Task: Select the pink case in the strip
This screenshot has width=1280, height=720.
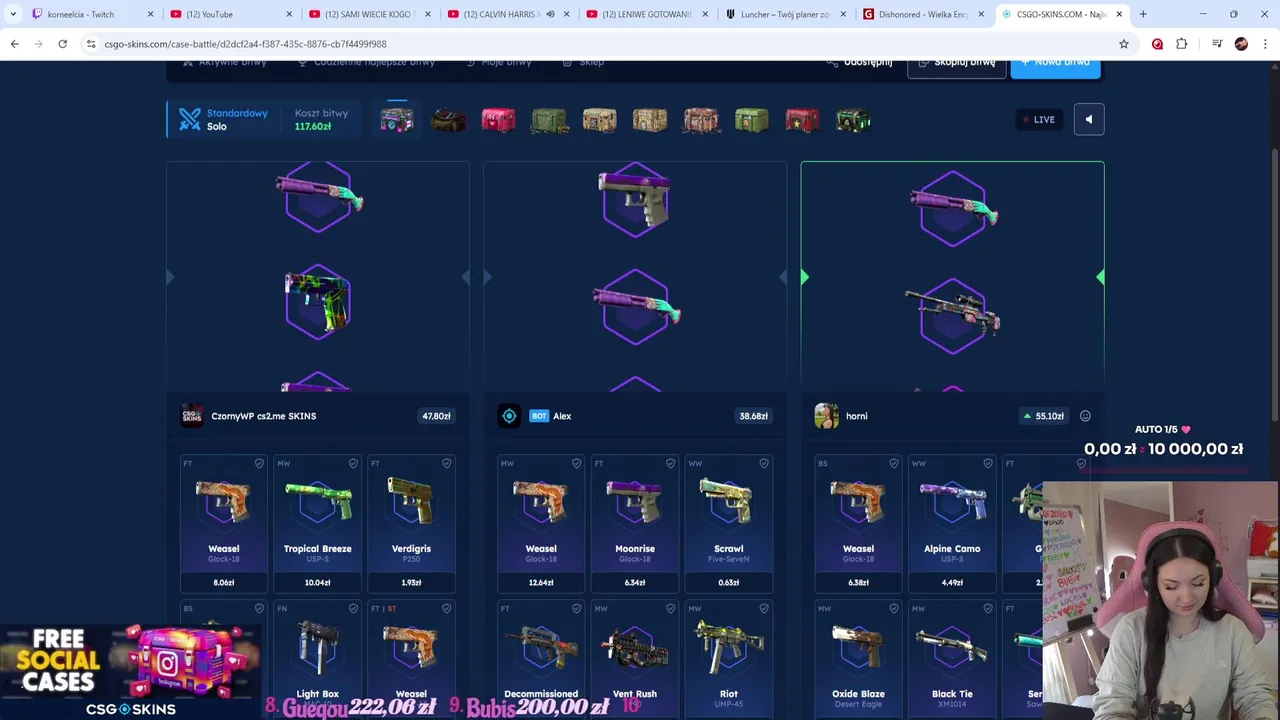Action: (x=498, y=120)
